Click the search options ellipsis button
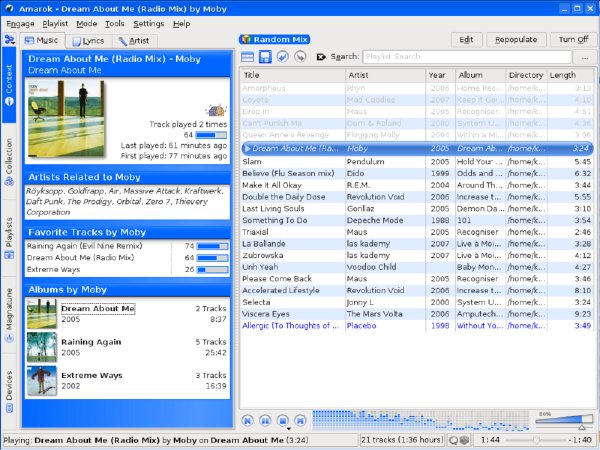The width and height of the screenshot is (600, 450). (584, 57)
